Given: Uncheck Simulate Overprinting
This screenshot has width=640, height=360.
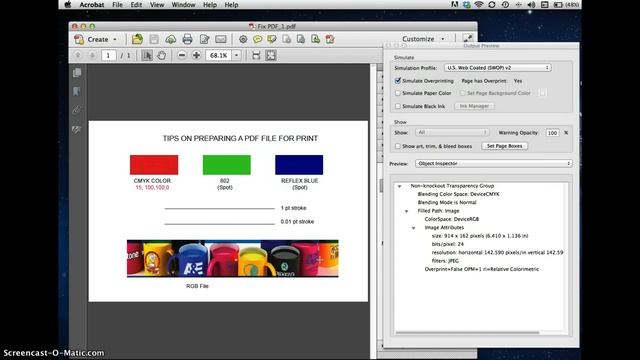Looking at the screenshot, I should click(398, 81).
